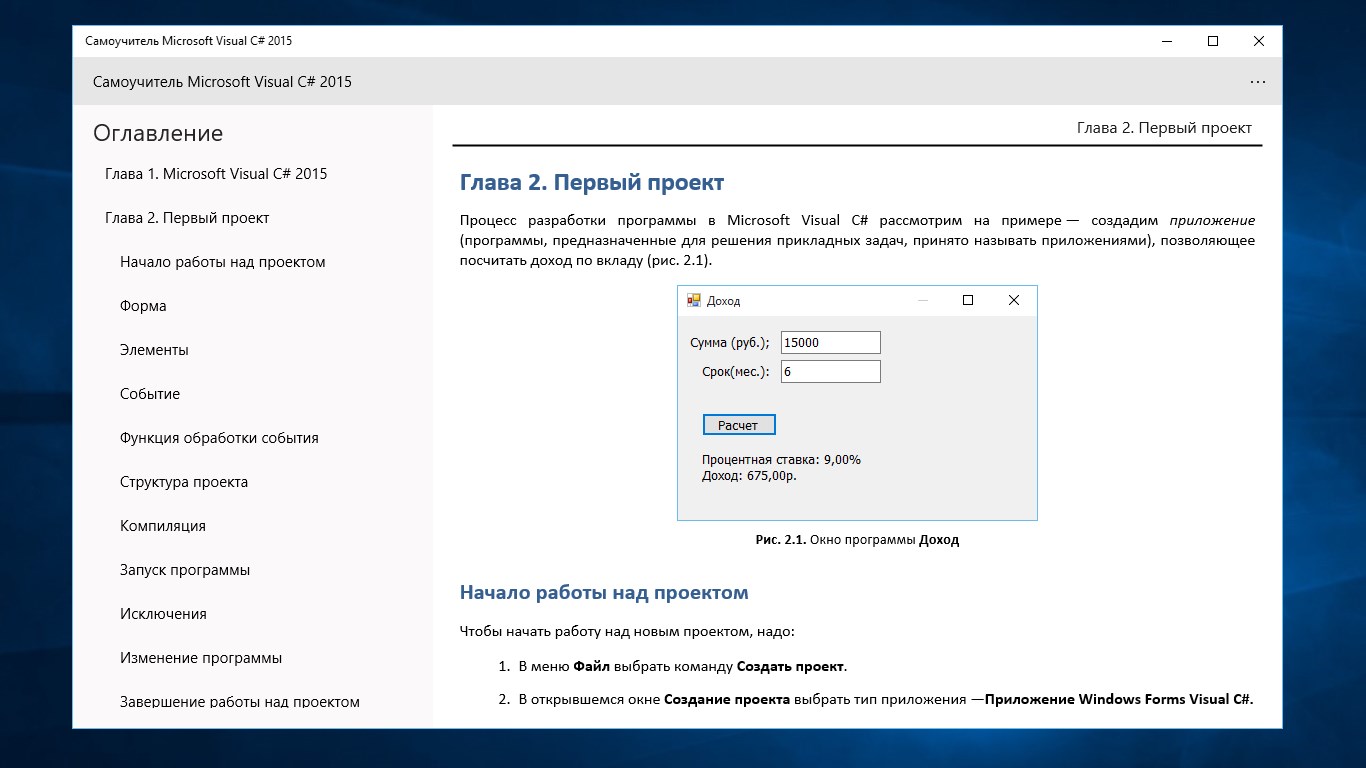Go to Завершение работы над проектом
Screen dimensions: 1366x768
240,702
